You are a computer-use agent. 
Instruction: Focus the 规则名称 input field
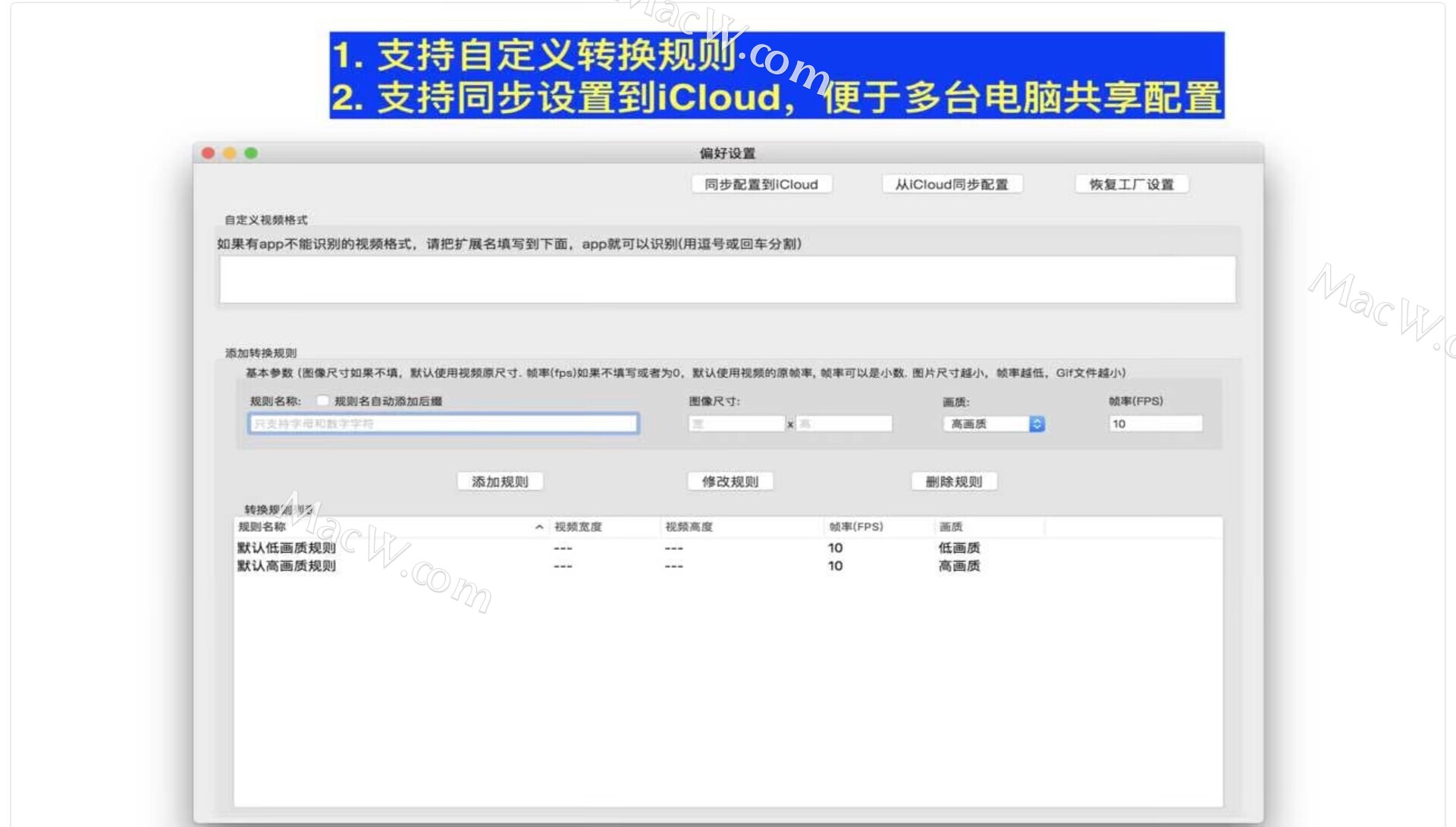tap(444, 423)
